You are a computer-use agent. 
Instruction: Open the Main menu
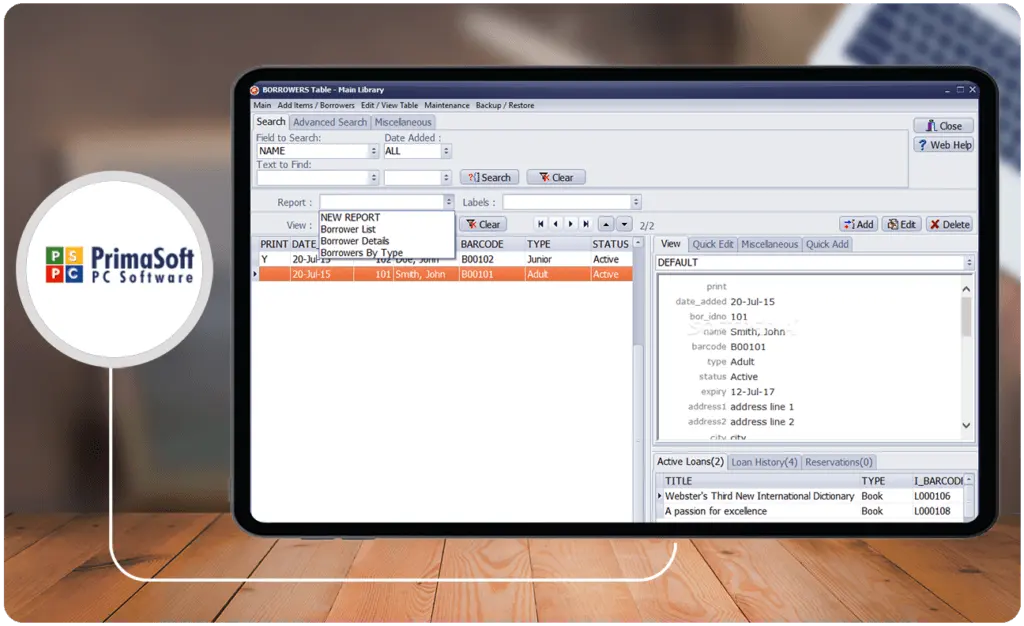(x=262, y=105)
